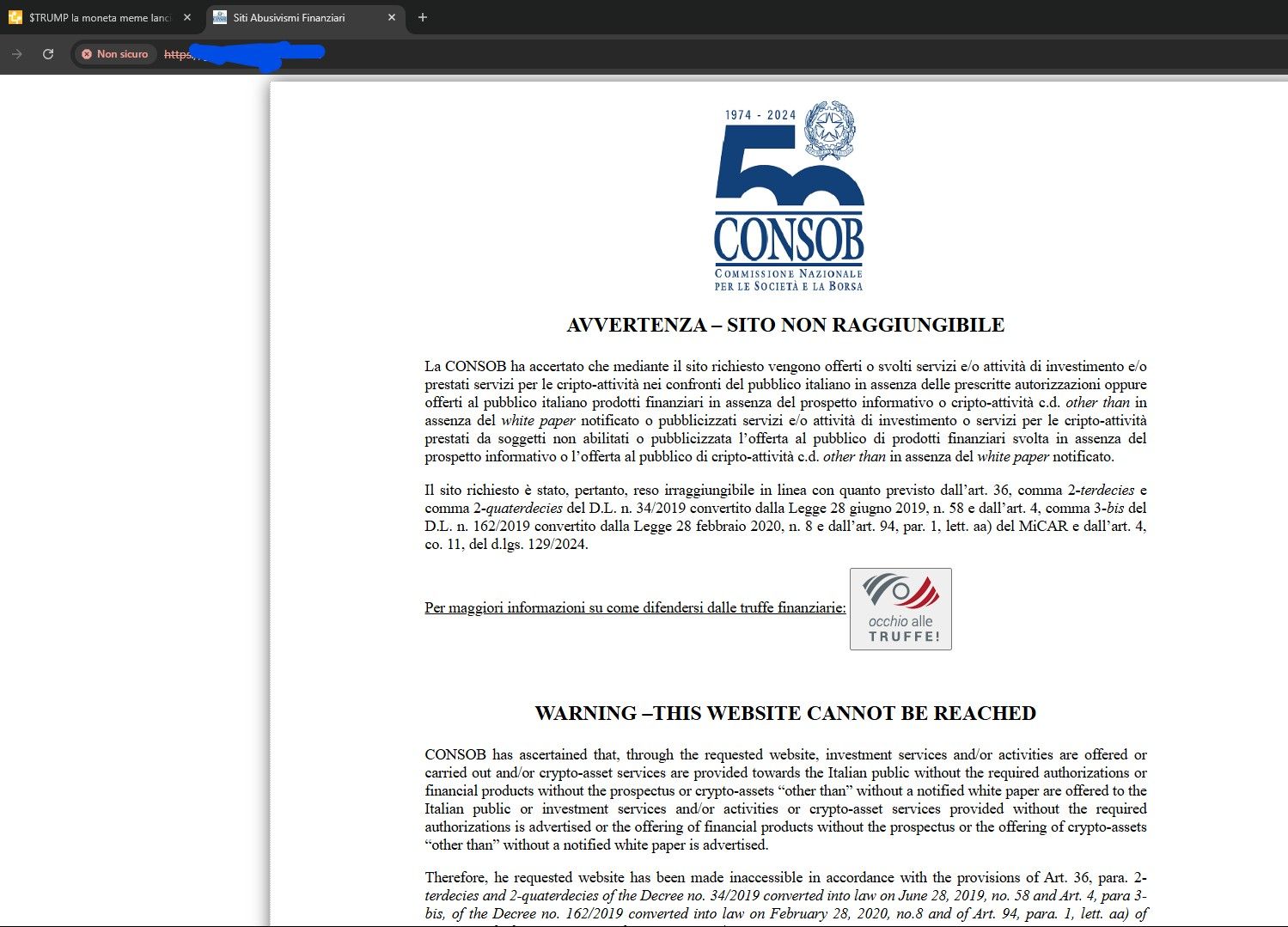
Task: Click the forward navigation arrow
Action: point(17,54)
